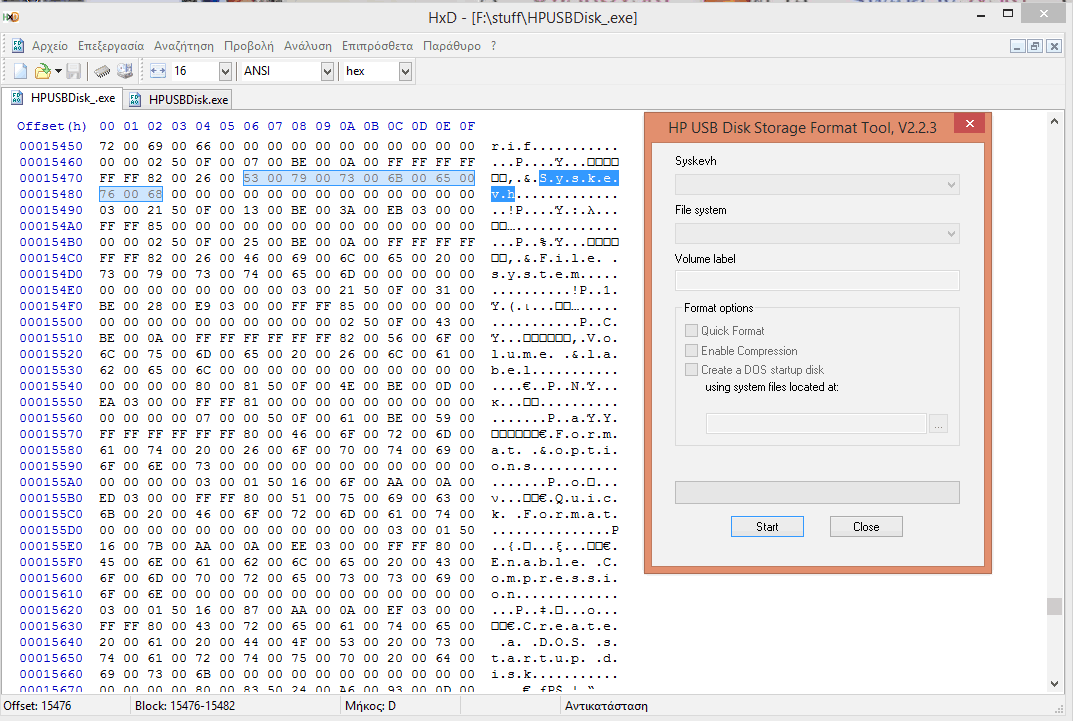The width and height of the screenshot is (1073, 721).
Task: Open the Επεξεργασία menu
Action: (x=111, y=46)
